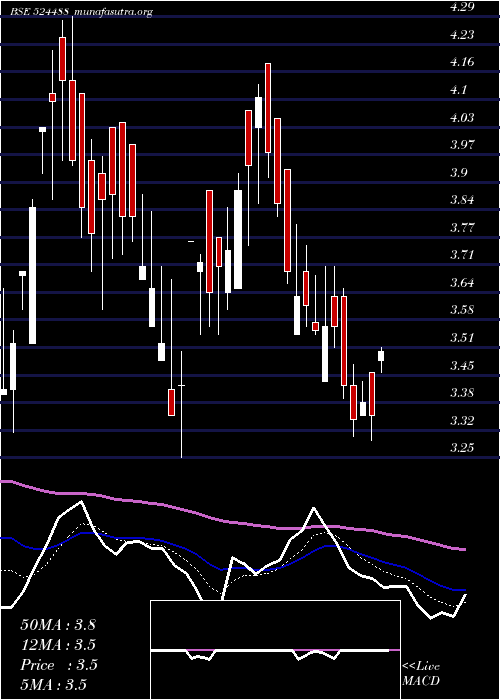Click the 3.25 price axis label
Screen dimensions: 500x700
463,448
